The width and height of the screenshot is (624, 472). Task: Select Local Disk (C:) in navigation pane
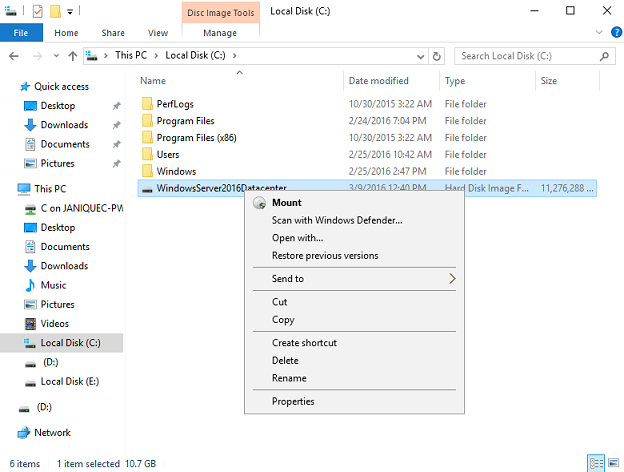[x=62, y=343]
